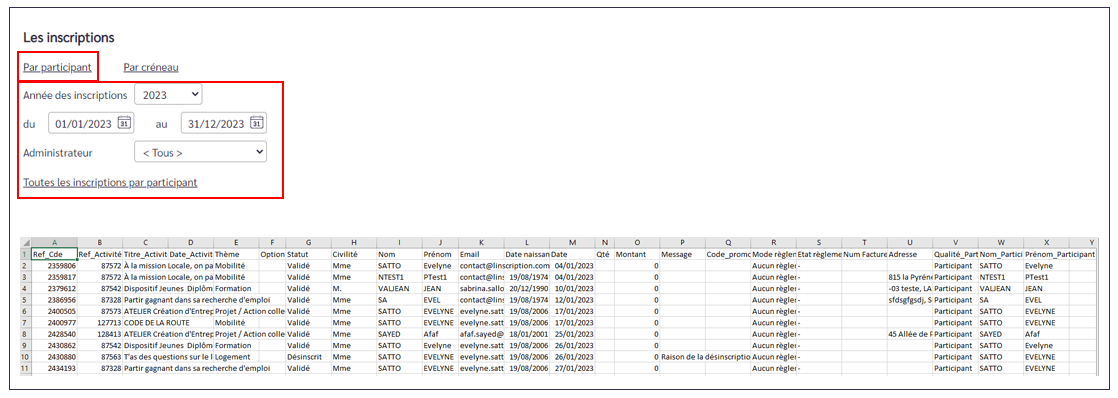Select spreadsheet column header A

click(x=53, y=244)
